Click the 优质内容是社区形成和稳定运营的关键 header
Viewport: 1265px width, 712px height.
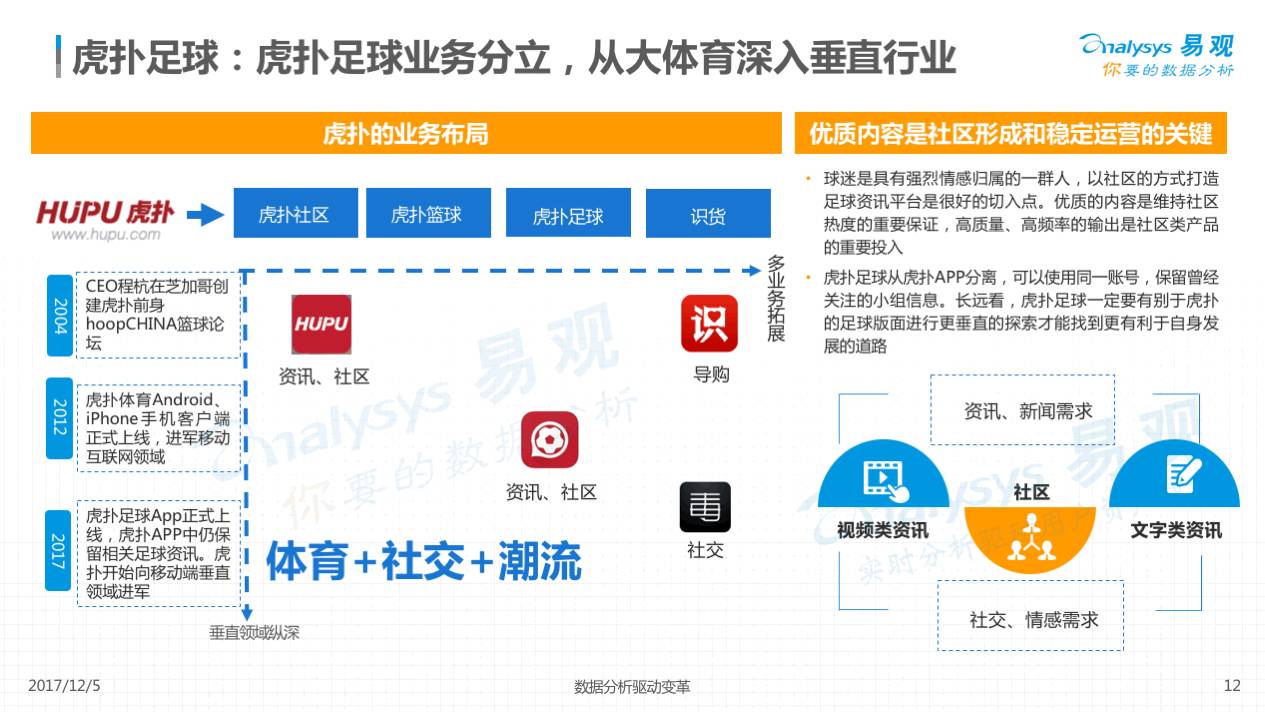[1010, 133]
